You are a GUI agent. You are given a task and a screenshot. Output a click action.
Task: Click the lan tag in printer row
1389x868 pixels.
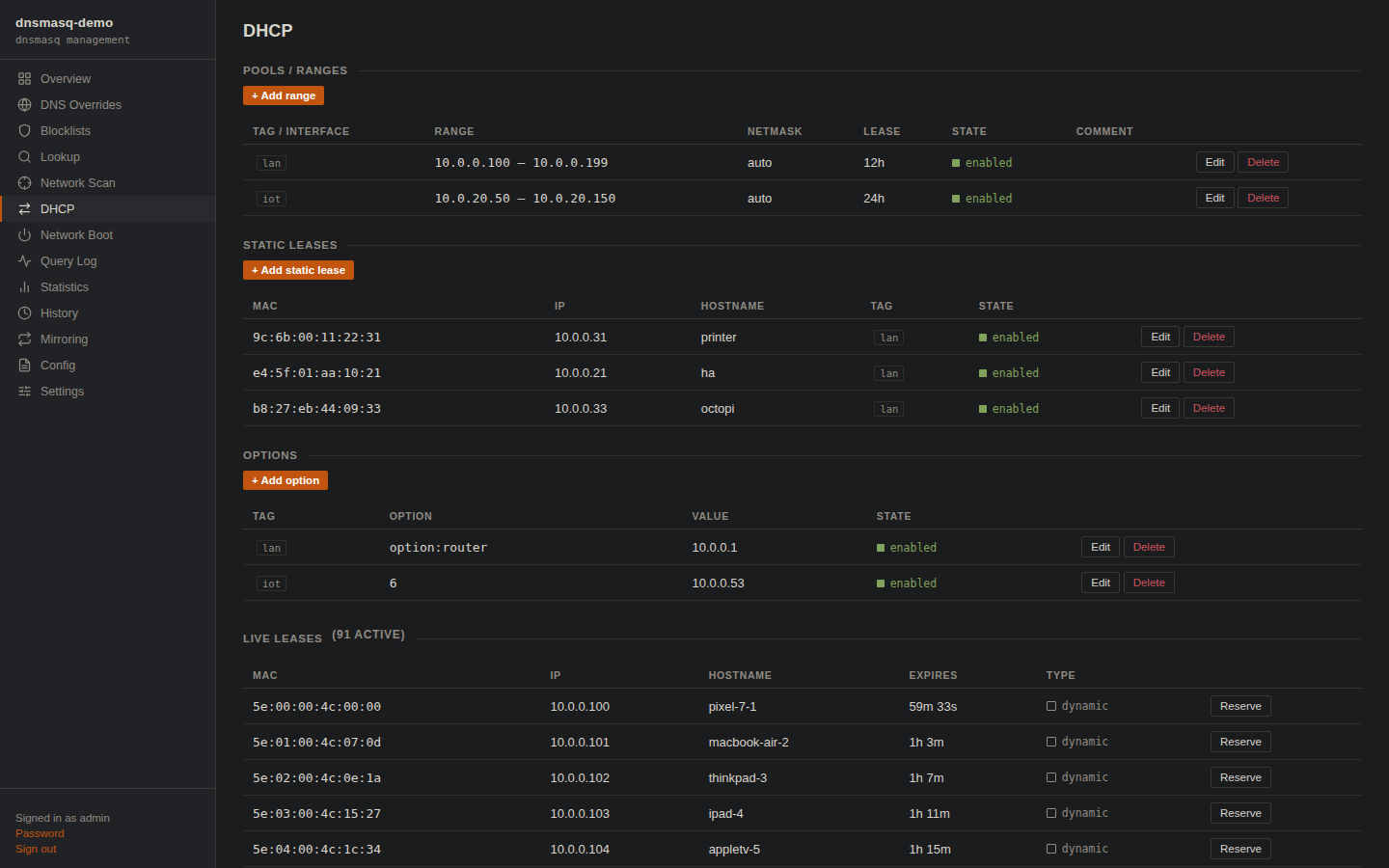(888, 338)
